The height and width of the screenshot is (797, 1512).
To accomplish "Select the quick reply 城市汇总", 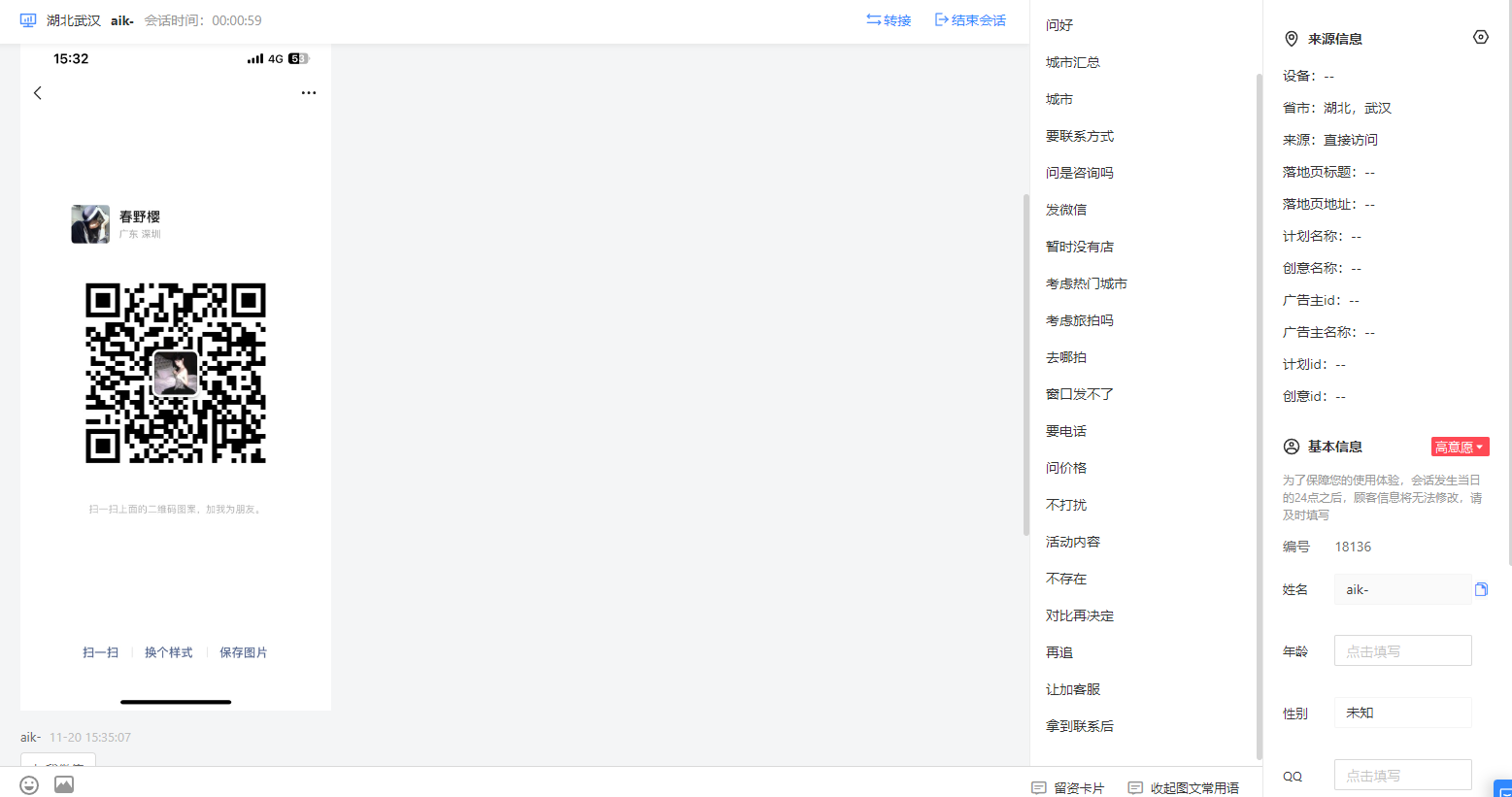I will (x=1073, y=62).
